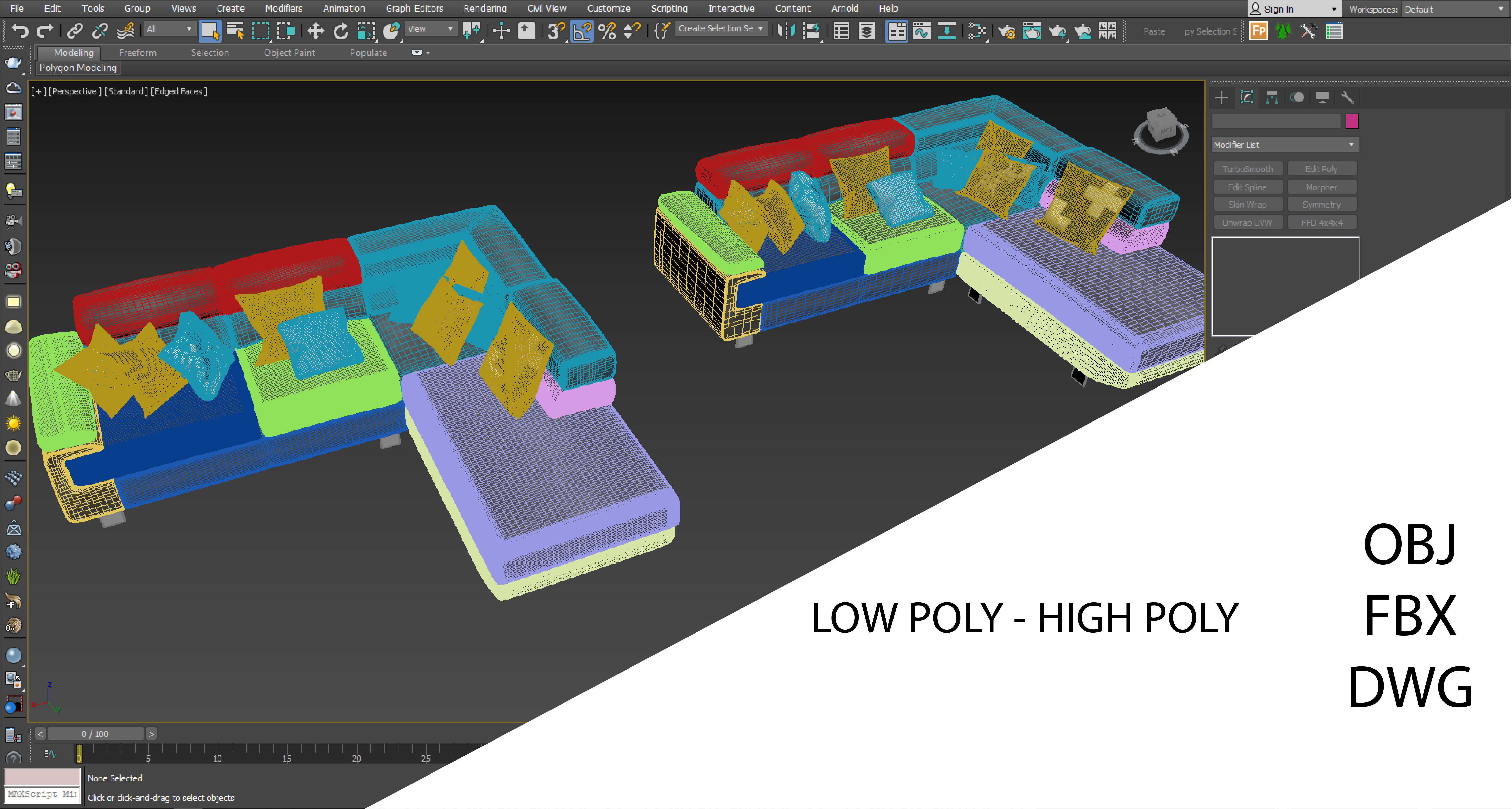The height and width of the screenshot is (809, 1512).
Task: Choose the Rectangular Selection Region tool
Action: [261, 30]
